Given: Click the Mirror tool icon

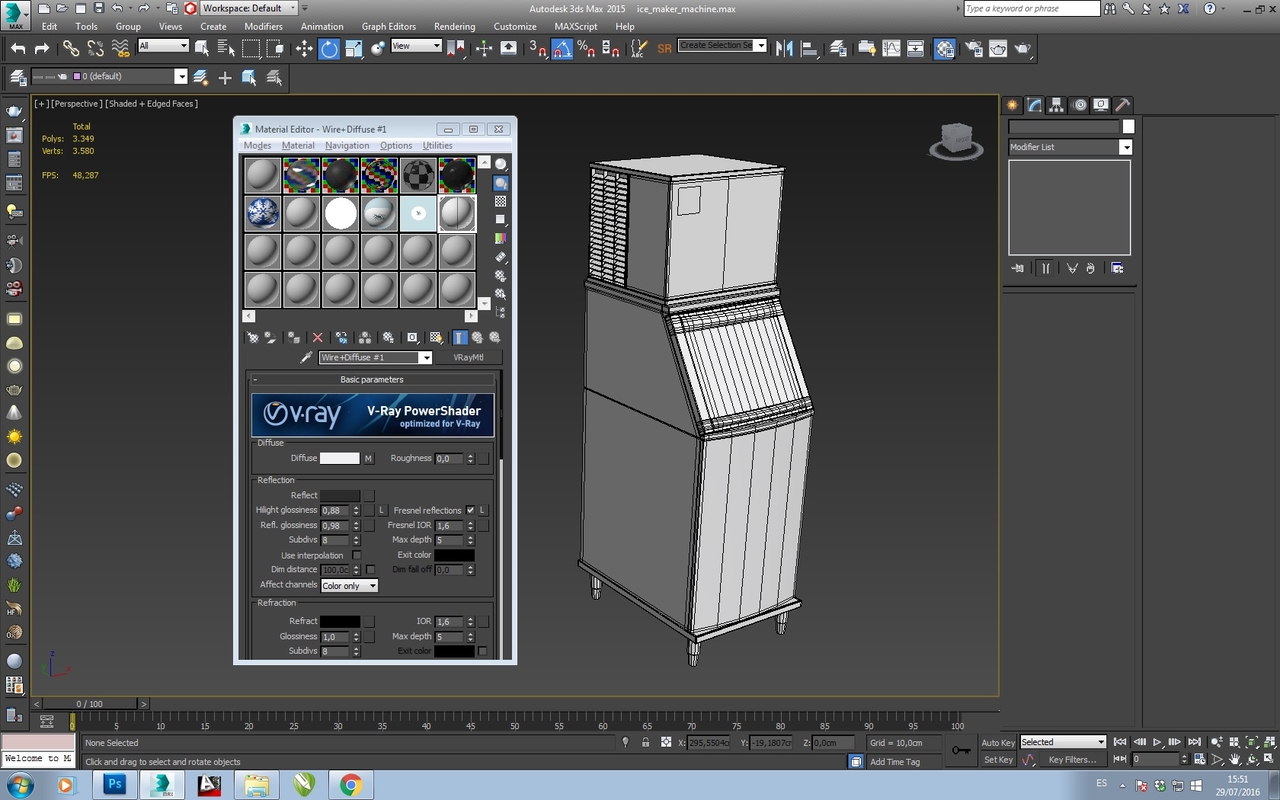Looking at the screenshot, I should [784, 48].
